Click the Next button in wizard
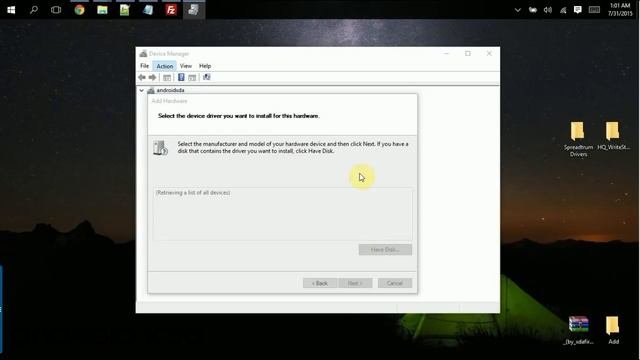This screenshot has width=640, height=360. (x=355, y=283)
